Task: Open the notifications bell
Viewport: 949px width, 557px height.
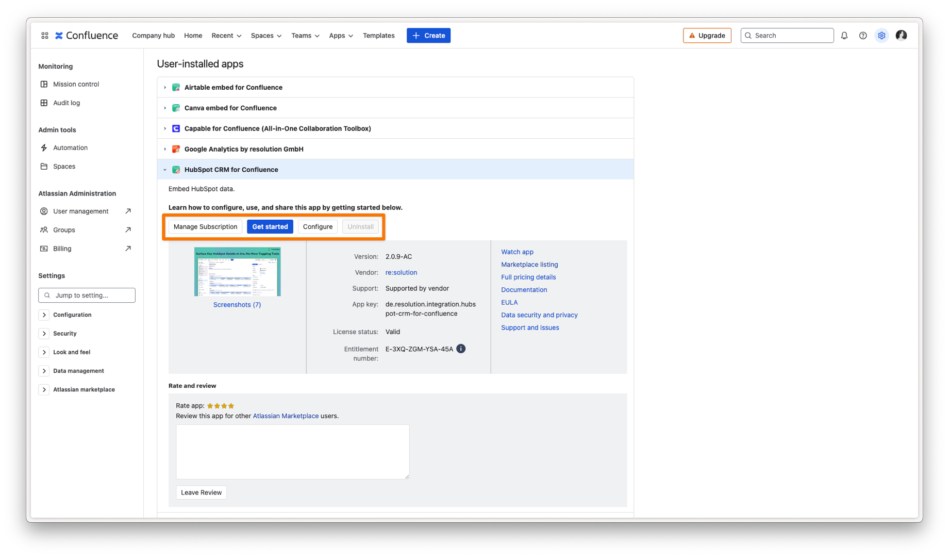Action: (x=844, y=36)
